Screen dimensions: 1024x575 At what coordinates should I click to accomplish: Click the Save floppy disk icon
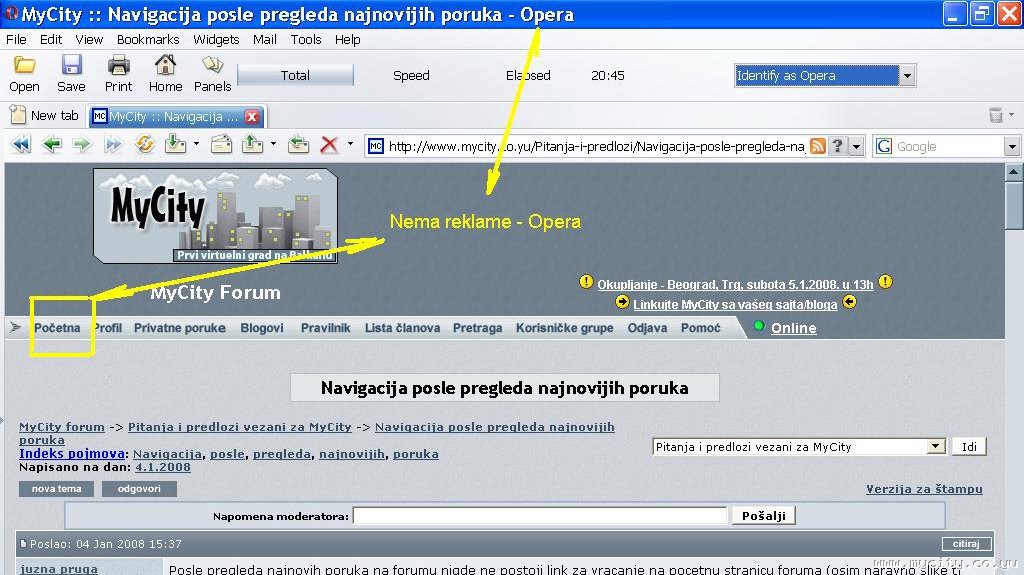coord(71,65)
